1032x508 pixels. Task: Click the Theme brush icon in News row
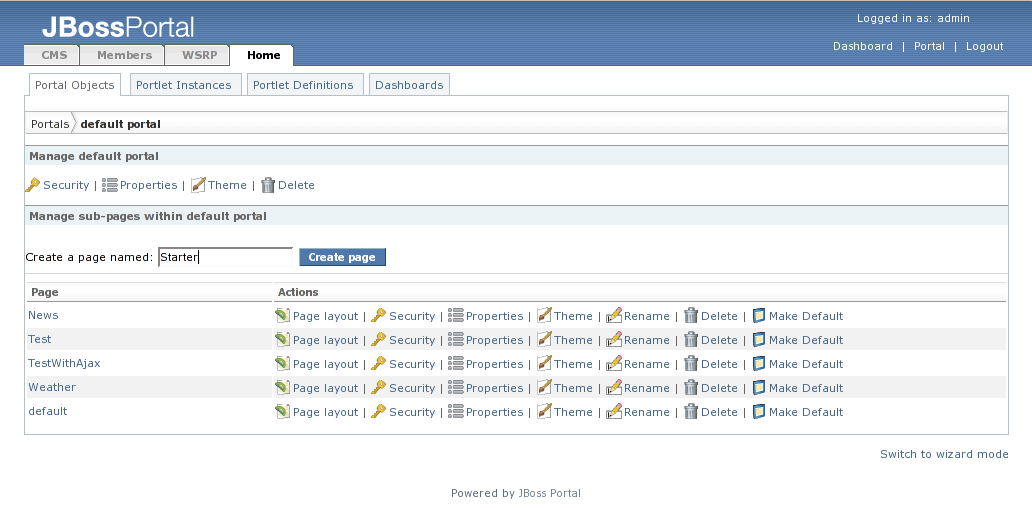[x=544, y=316]
